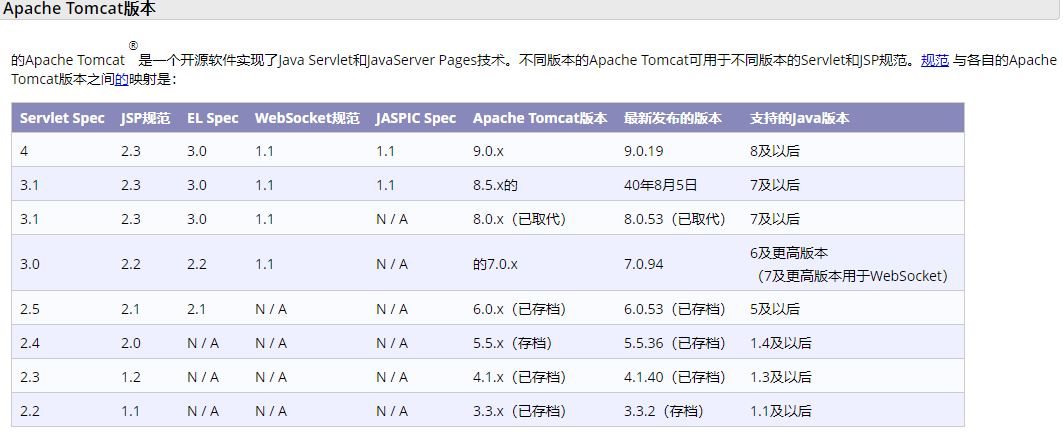
Task: Select the 支持的Java版本 column header
Action: [x=799, y=118]
